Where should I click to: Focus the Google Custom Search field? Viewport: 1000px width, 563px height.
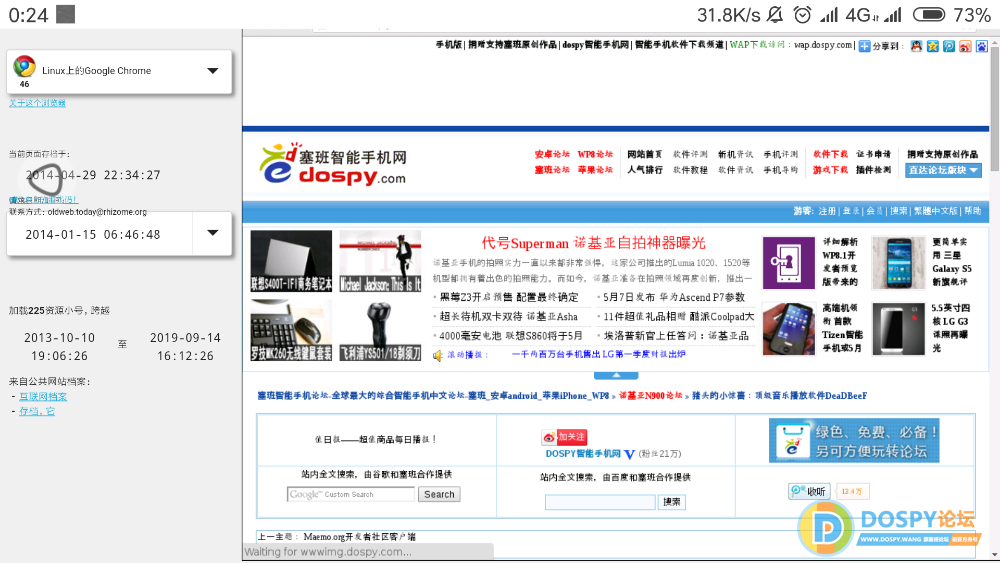[351, 494]
